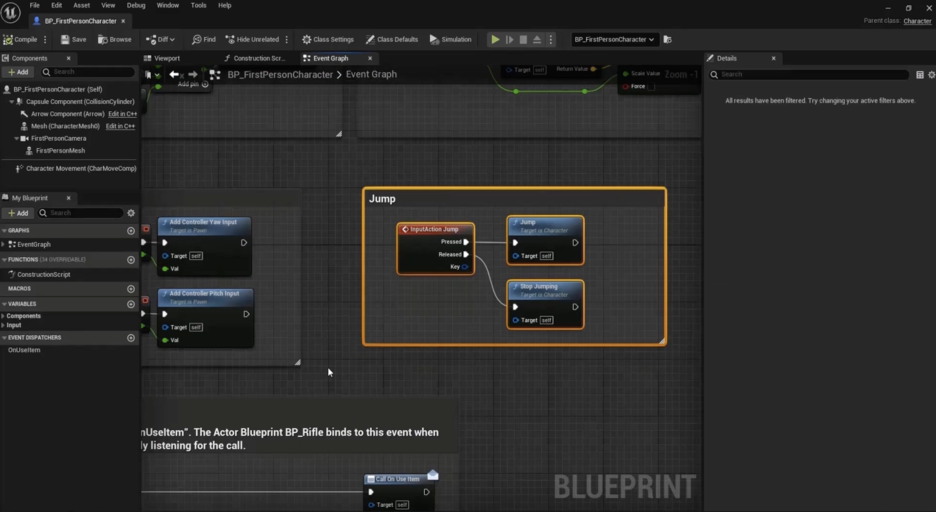The width and height of the screenshot is (936, 512).
Task: Close the Event Graph tab
Action: 370,58
